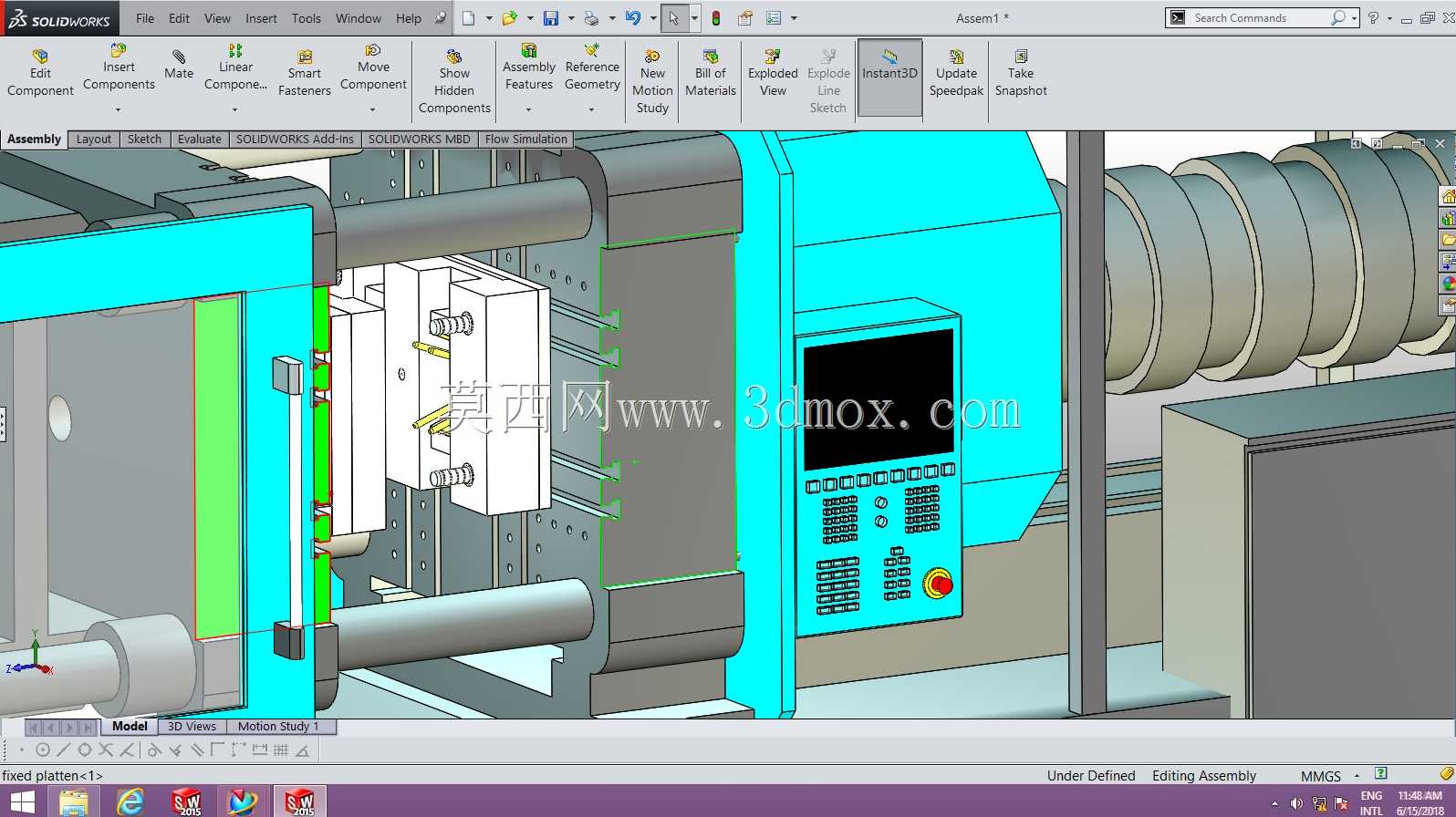Open View Palette task pane tab

tap(1448, 262)
